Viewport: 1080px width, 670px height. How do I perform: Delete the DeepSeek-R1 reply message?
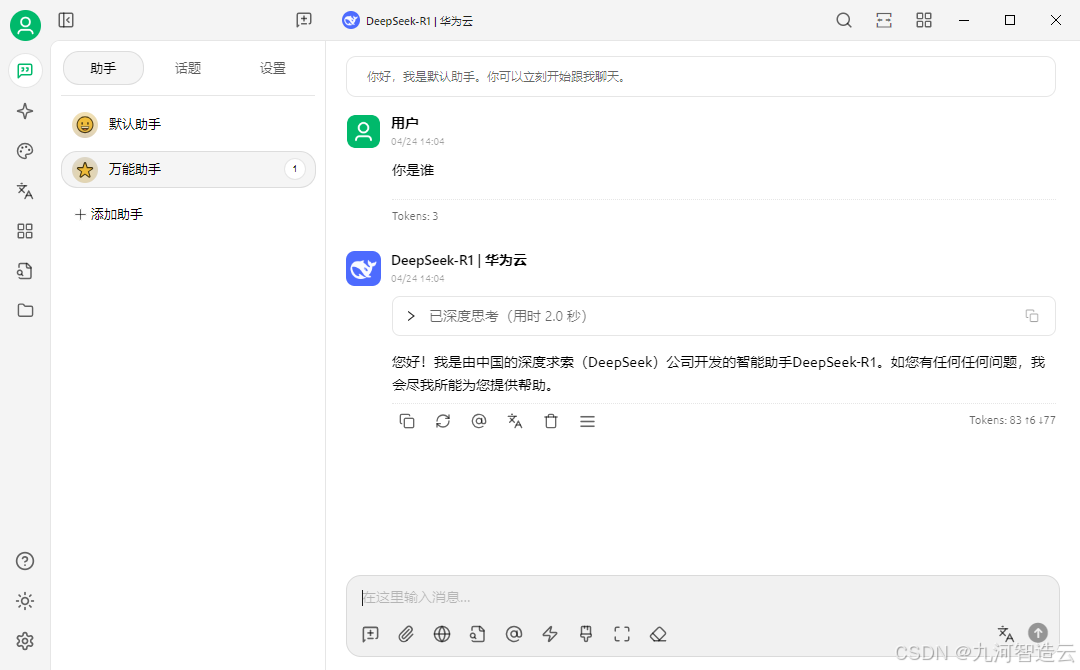pos(551,421)
